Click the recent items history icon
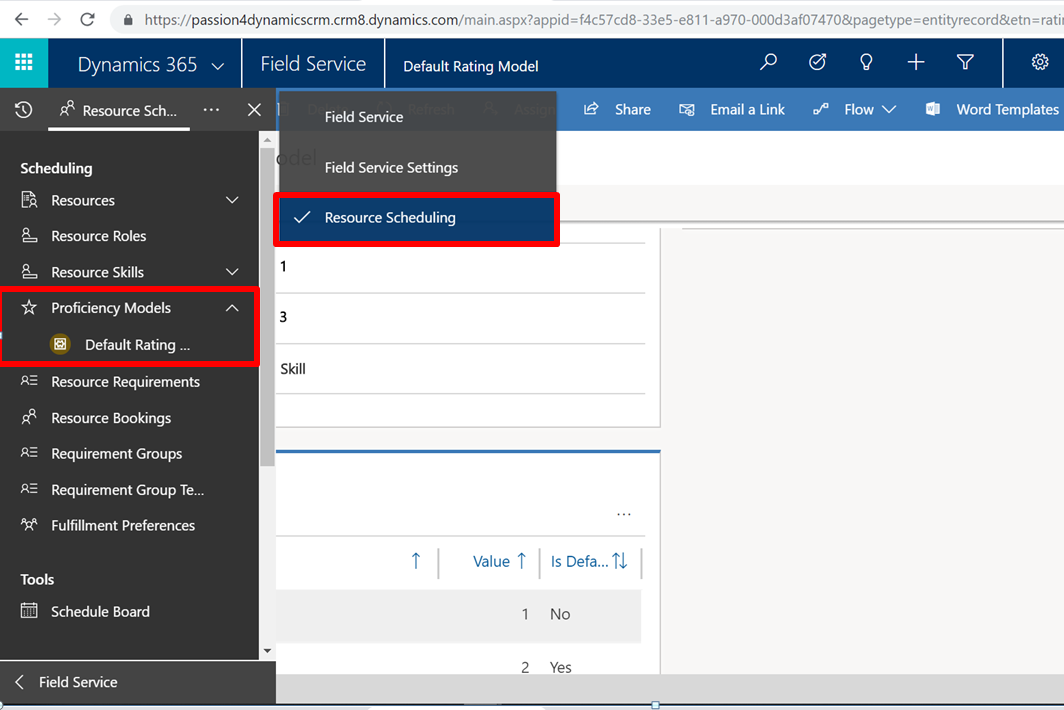Image resolution: width=1064 pixels, height=710 pixels. pyautogui.click(x=24, y=110)
